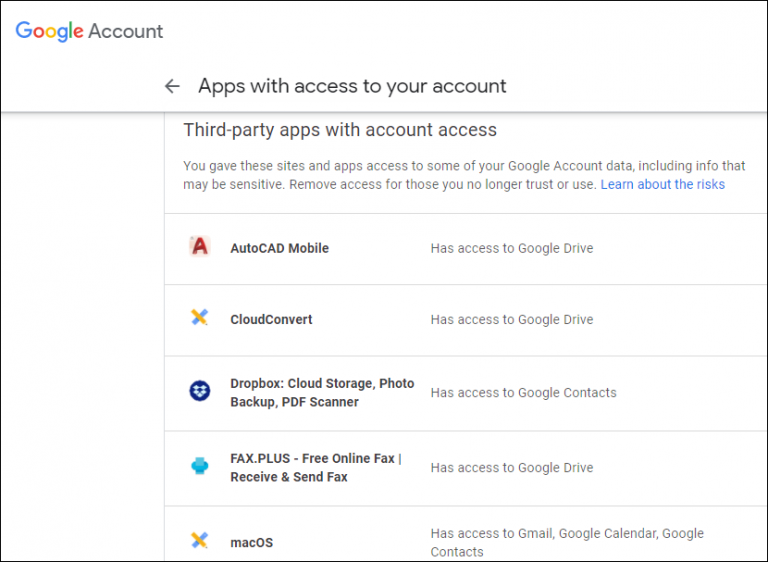Click the Apps with access to your account title

pos(352,86)
